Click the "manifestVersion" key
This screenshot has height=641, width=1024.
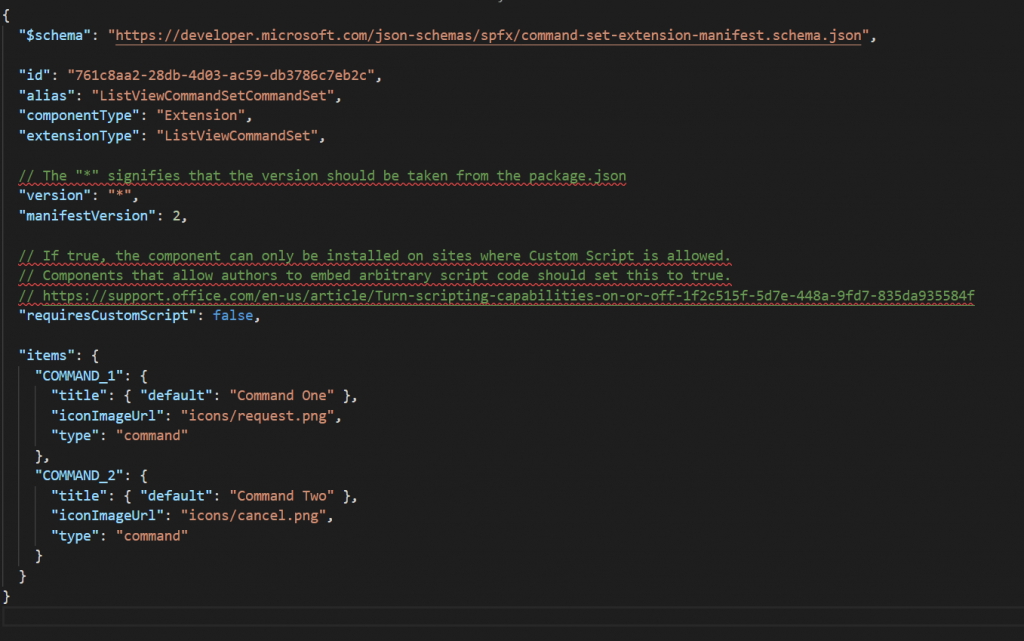87,215
